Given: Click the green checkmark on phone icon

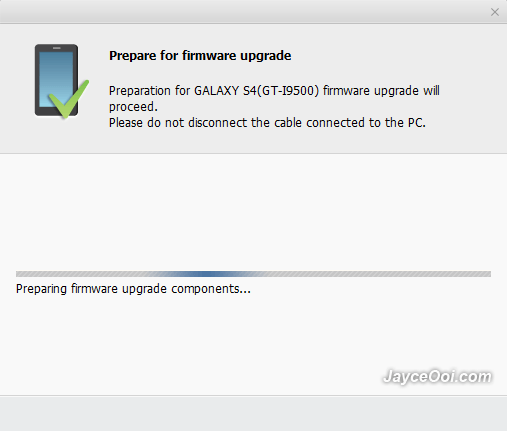Looking at the screenshot, I should (69, 99).
